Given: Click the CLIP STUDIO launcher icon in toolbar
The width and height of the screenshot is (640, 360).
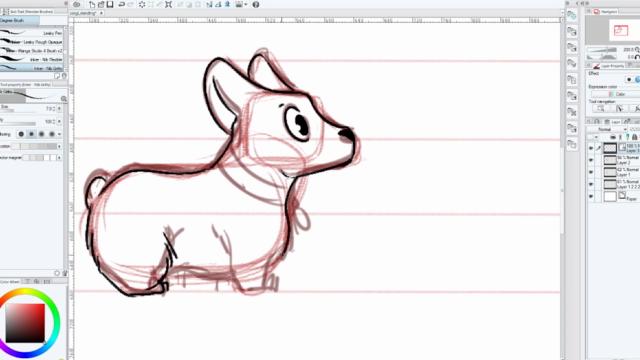Looking at the screenshot, I should tap(76, 4).
